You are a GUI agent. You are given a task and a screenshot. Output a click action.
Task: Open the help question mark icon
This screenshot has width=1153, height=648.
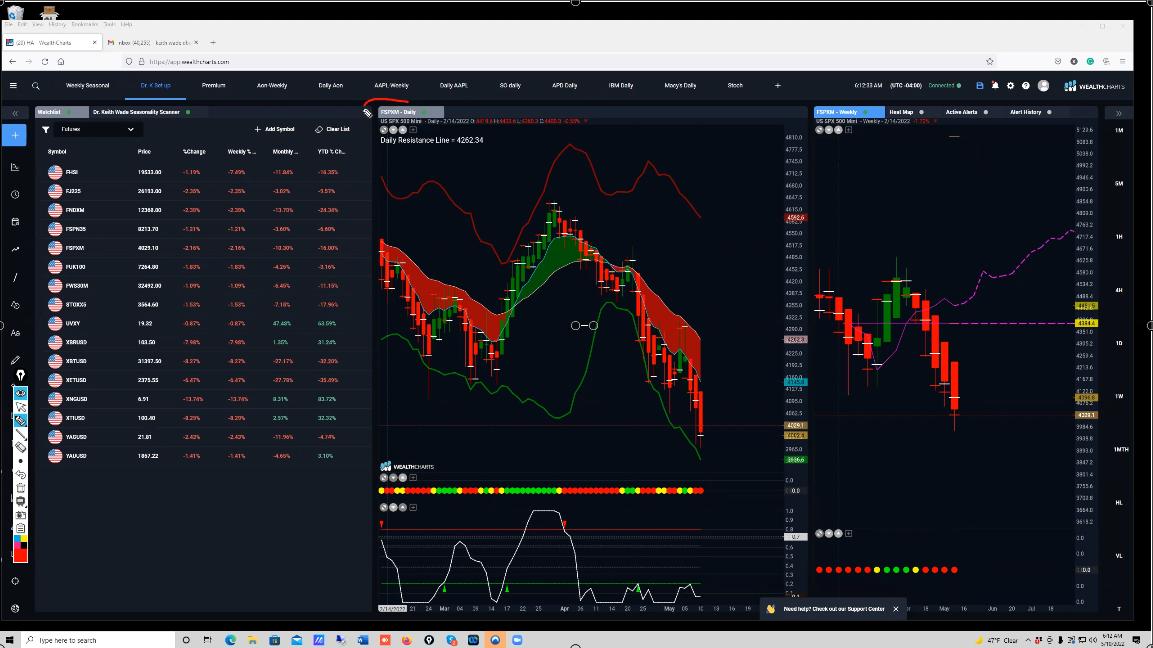point(1026,86)
